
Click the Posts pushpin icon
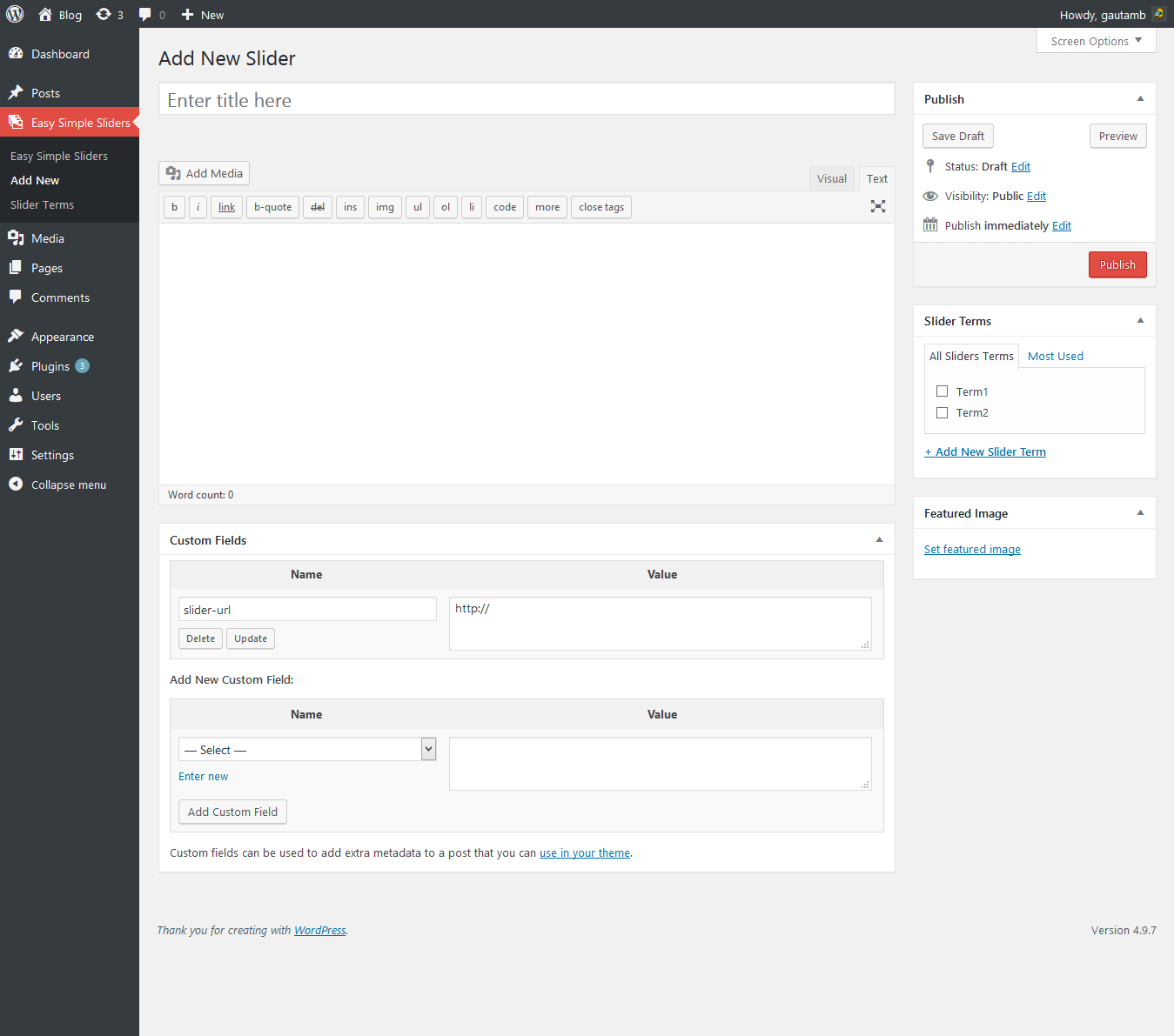pyautogui.click(x=16, y=92)
